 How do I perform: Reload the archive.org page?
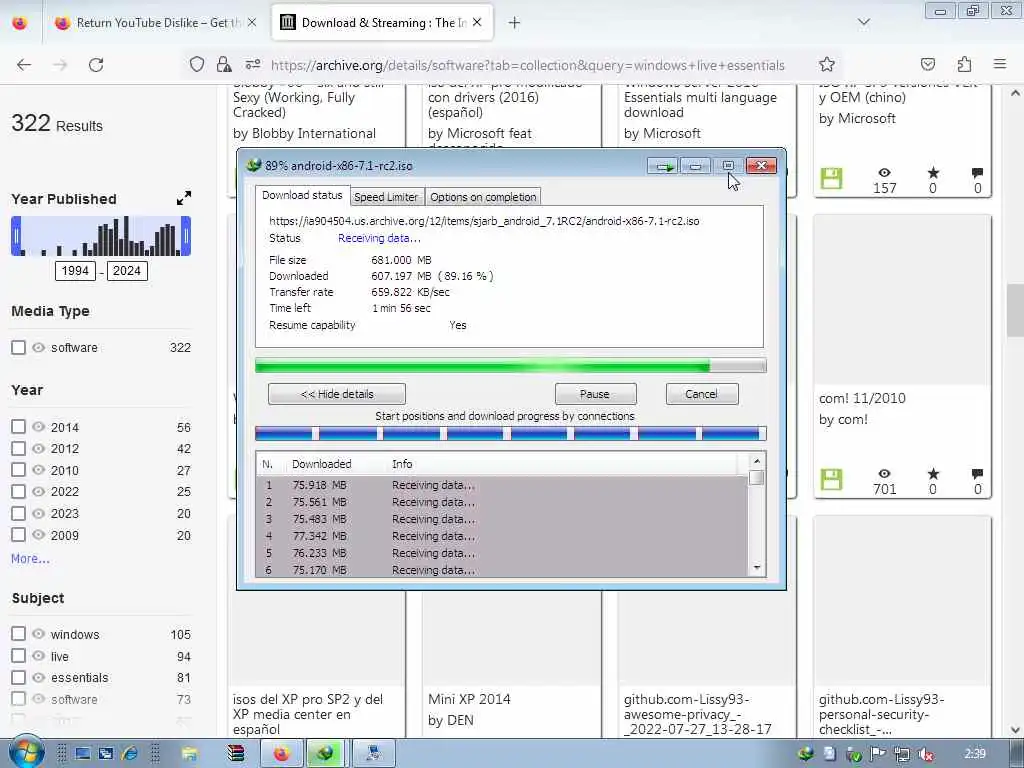(x=96, y=65)
